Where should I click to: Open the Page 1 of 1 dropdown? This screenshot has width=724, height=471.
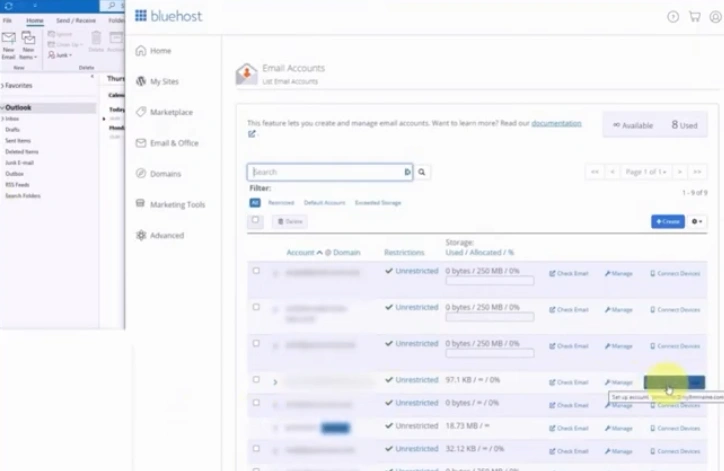[647, 172]
